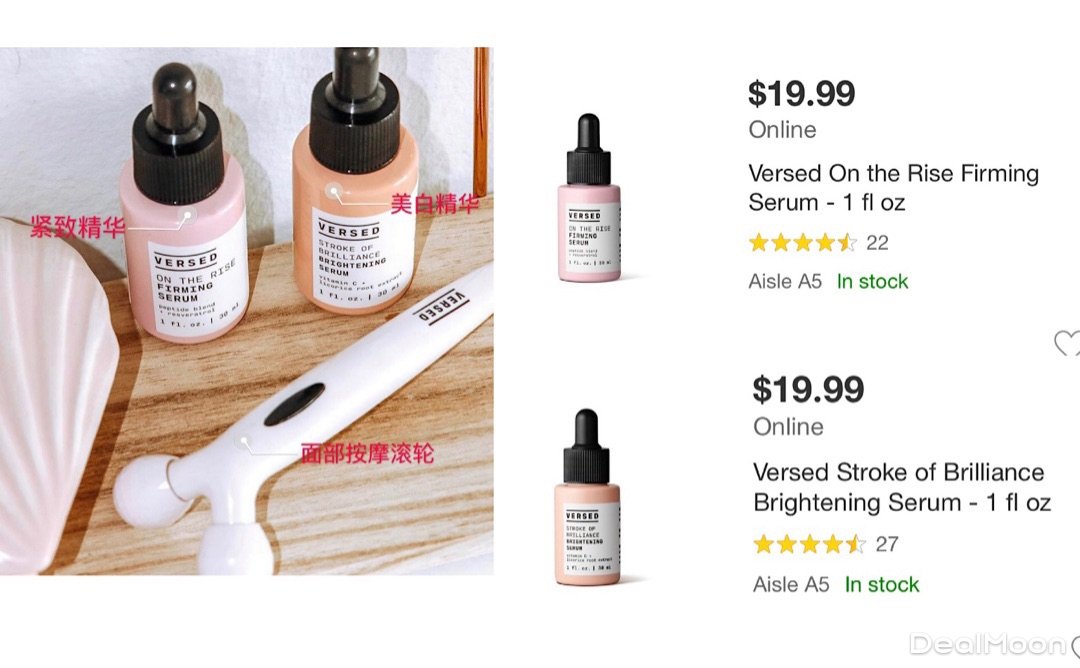1080x668 pixels.
Task: Click the 27 review count
Action: pos(886,544)
